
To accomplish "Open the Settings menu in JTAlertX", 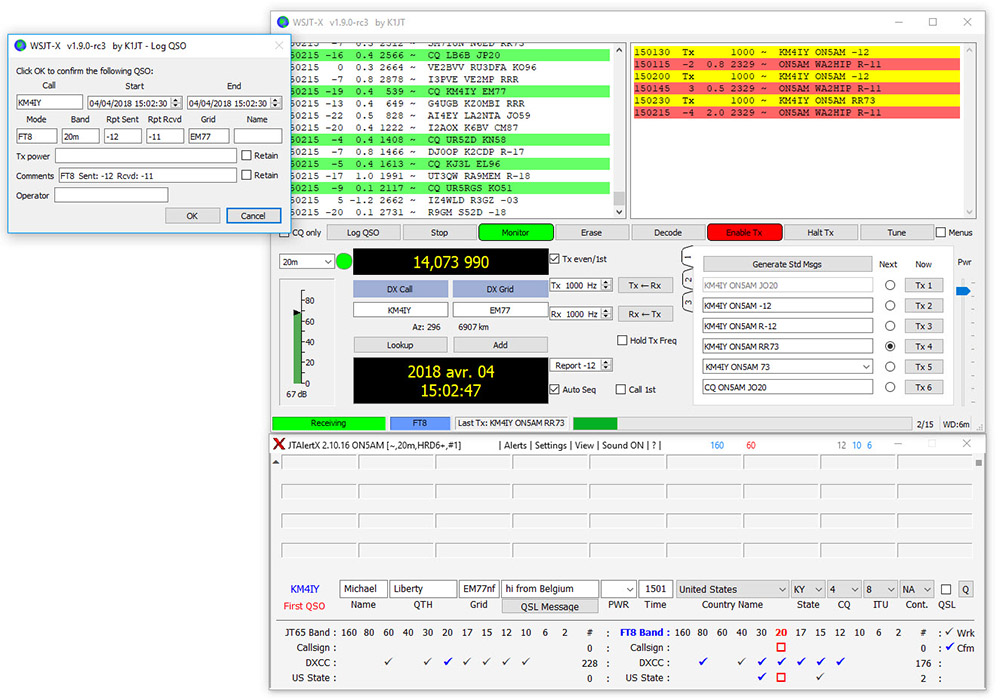I will click(551, 445).
